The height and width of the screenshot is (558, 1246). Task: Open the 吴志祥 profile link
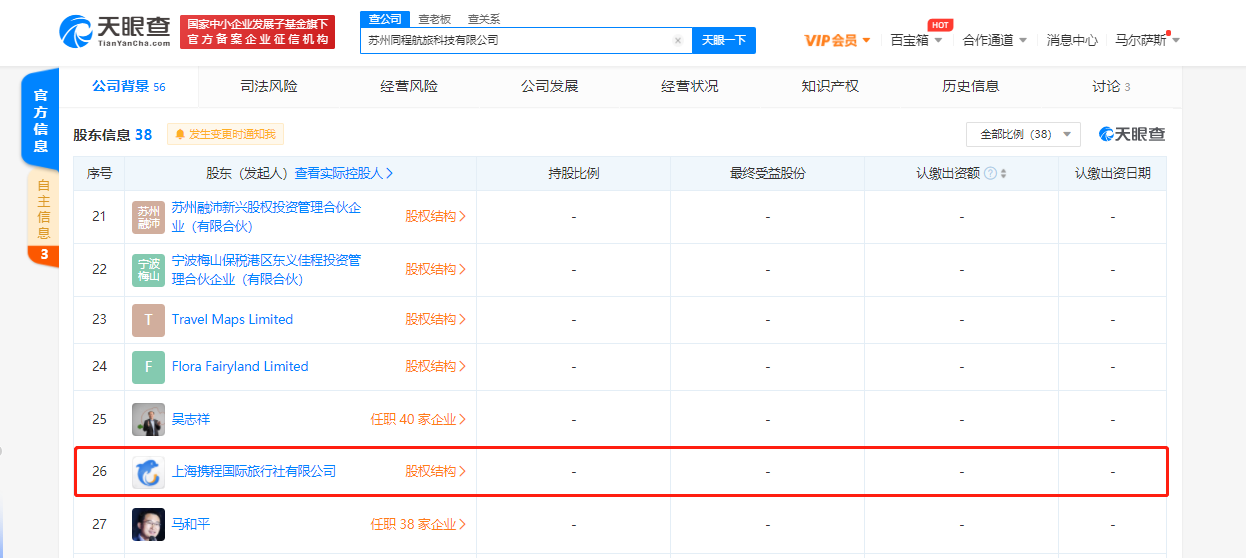click(191, 419)
